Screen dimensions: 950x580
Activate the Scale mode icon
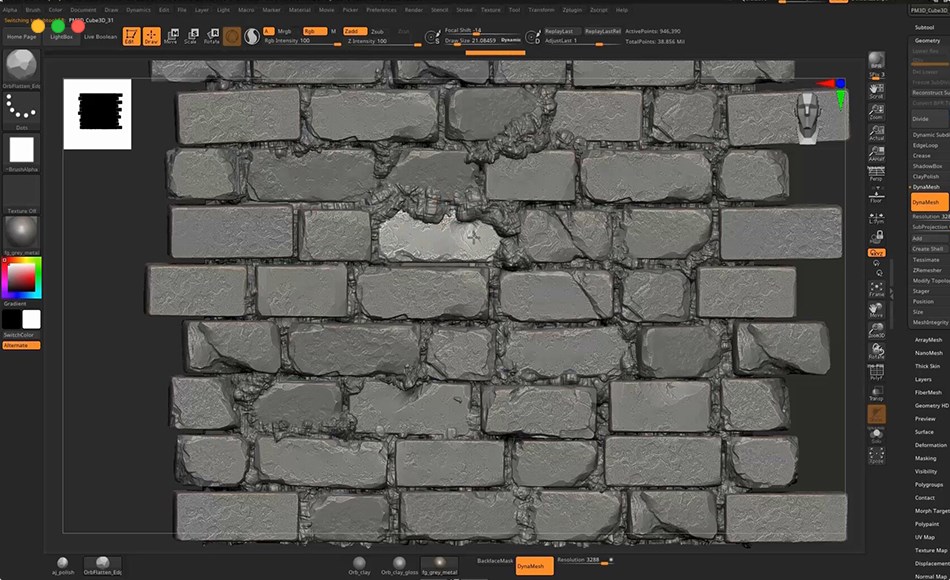click(x=190, y=36)
